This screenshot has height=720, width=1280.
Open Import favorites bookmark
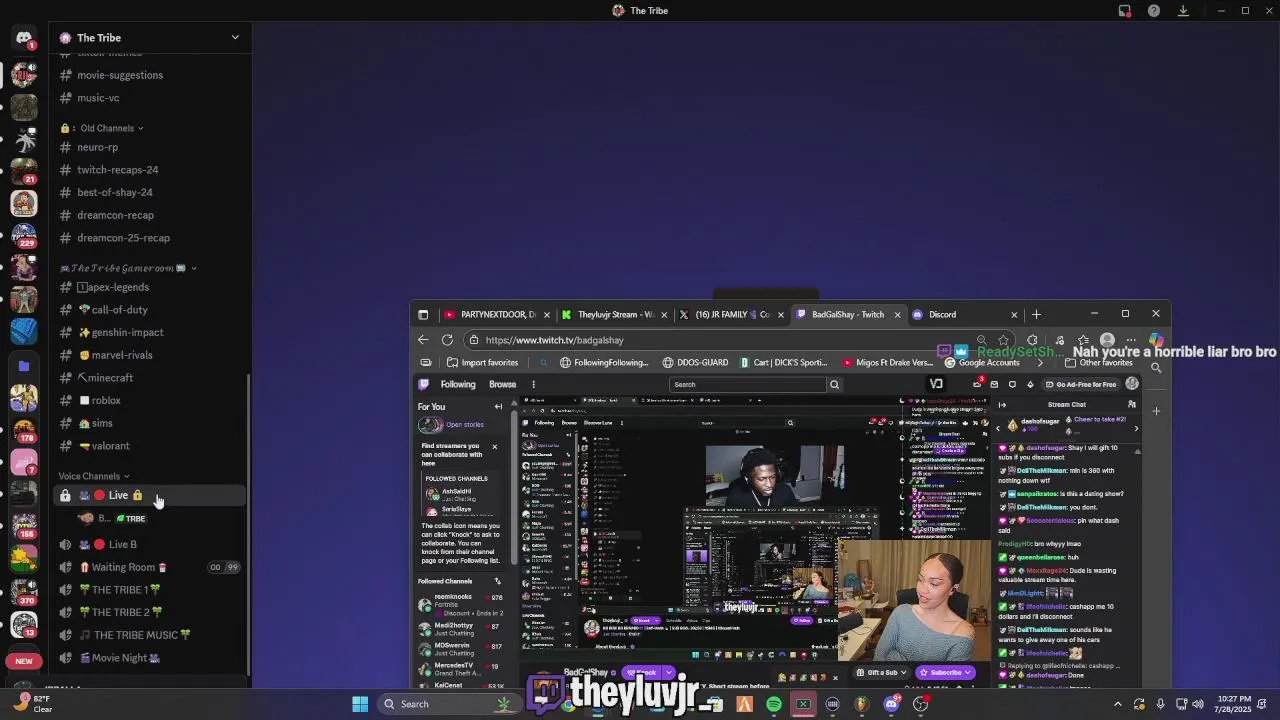483,363
